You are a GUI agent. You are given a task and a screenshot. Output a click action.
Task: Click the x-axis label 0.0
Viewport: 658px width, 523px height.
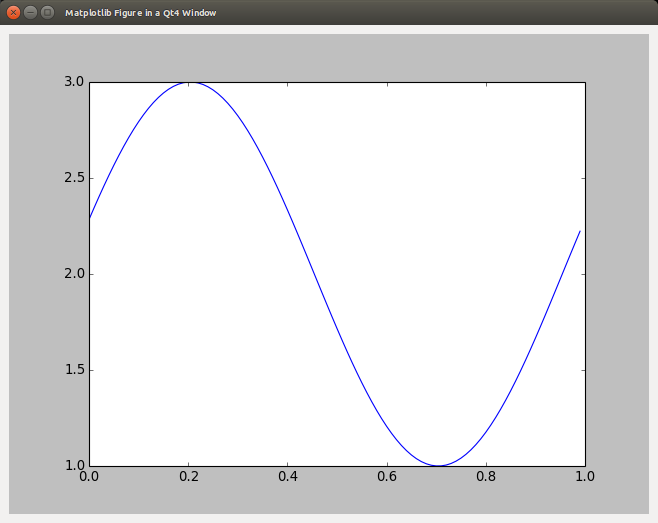point(89,476)
